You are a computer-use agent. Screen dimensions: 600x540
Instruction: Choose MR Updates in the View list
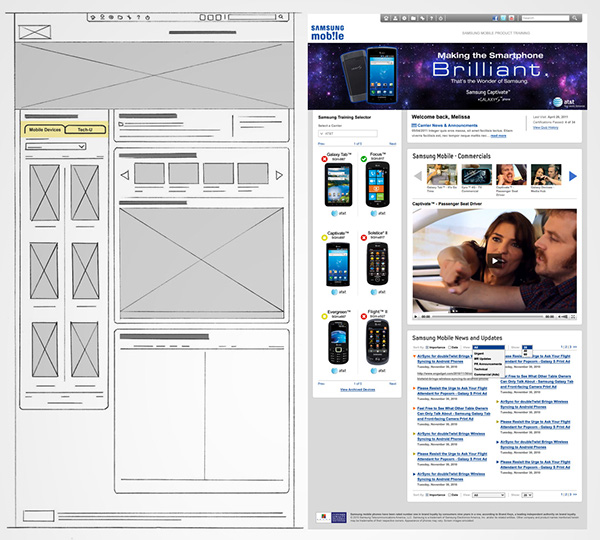pos(482,359)
